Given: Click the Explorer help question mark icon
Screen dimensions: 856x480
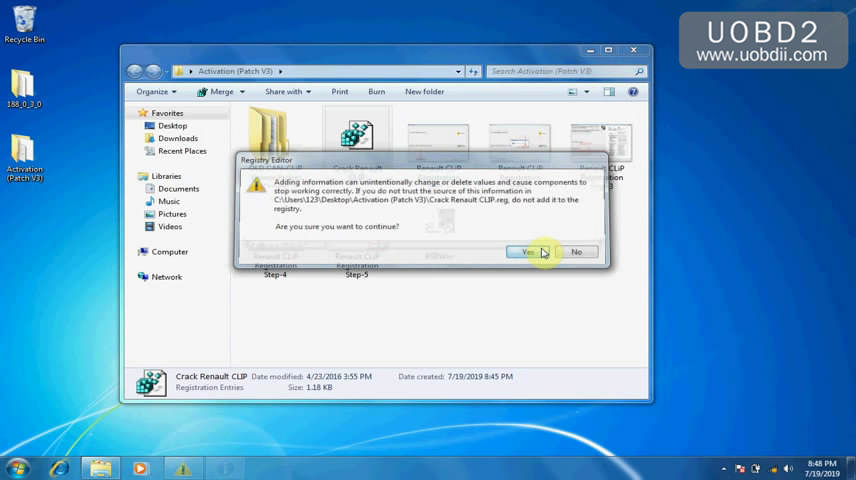Looking at the screenshot, I should pyautogui.click(x=633, y=92).
